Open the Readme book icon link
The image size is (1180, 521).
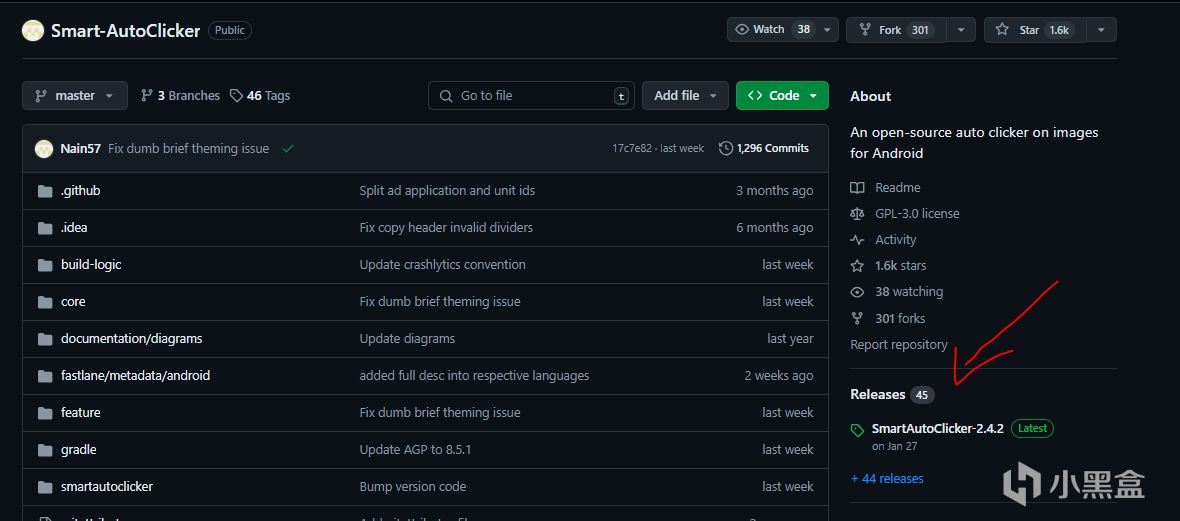pyautogui.click(x=857, y=188)
